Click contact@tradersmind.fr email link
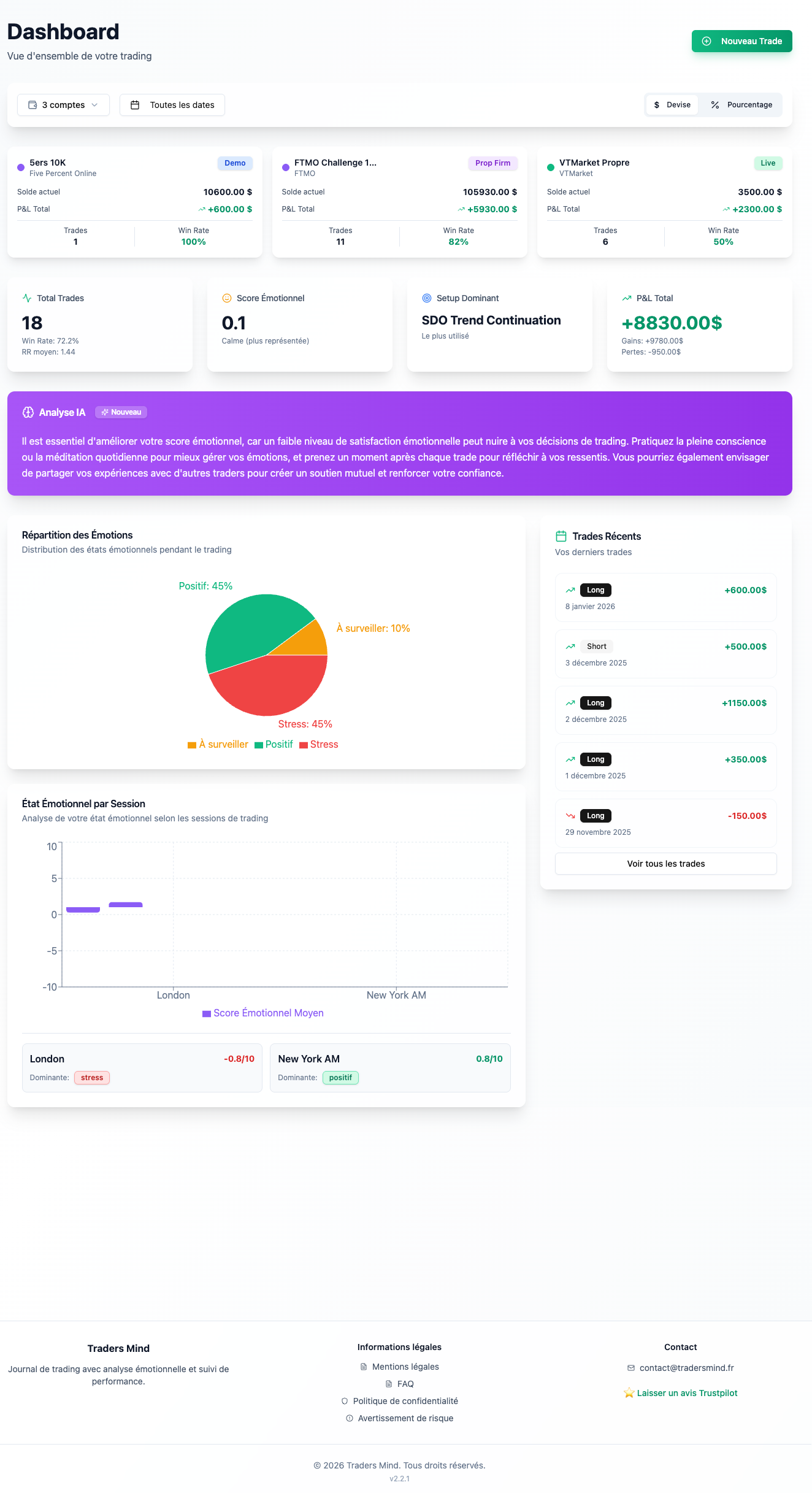This screenshot has width=812, height=1493. [x=686, y=1368]
